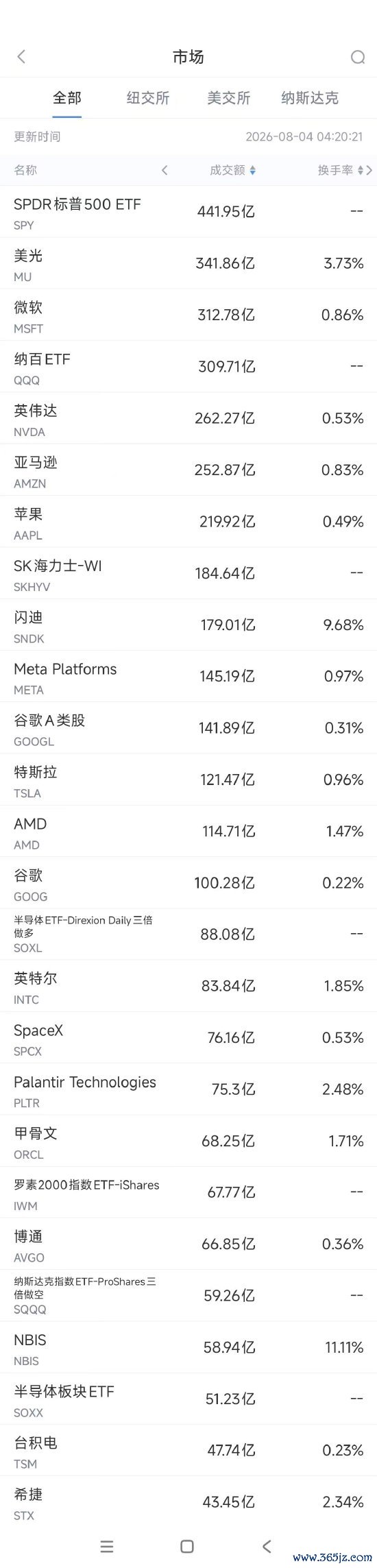Switch to 纽交所 tab
Image resolution: width=377 pixels, height=1568 pixels.
(x=148, y=98)
